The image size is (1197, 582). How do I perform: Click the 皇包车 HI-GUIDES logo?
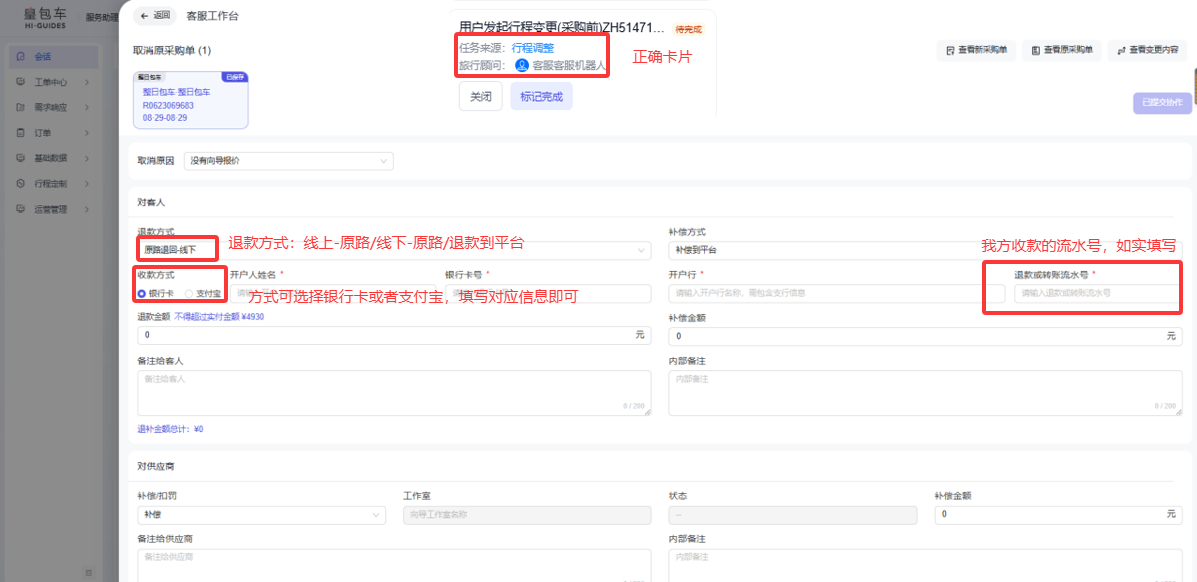point(44,17)
